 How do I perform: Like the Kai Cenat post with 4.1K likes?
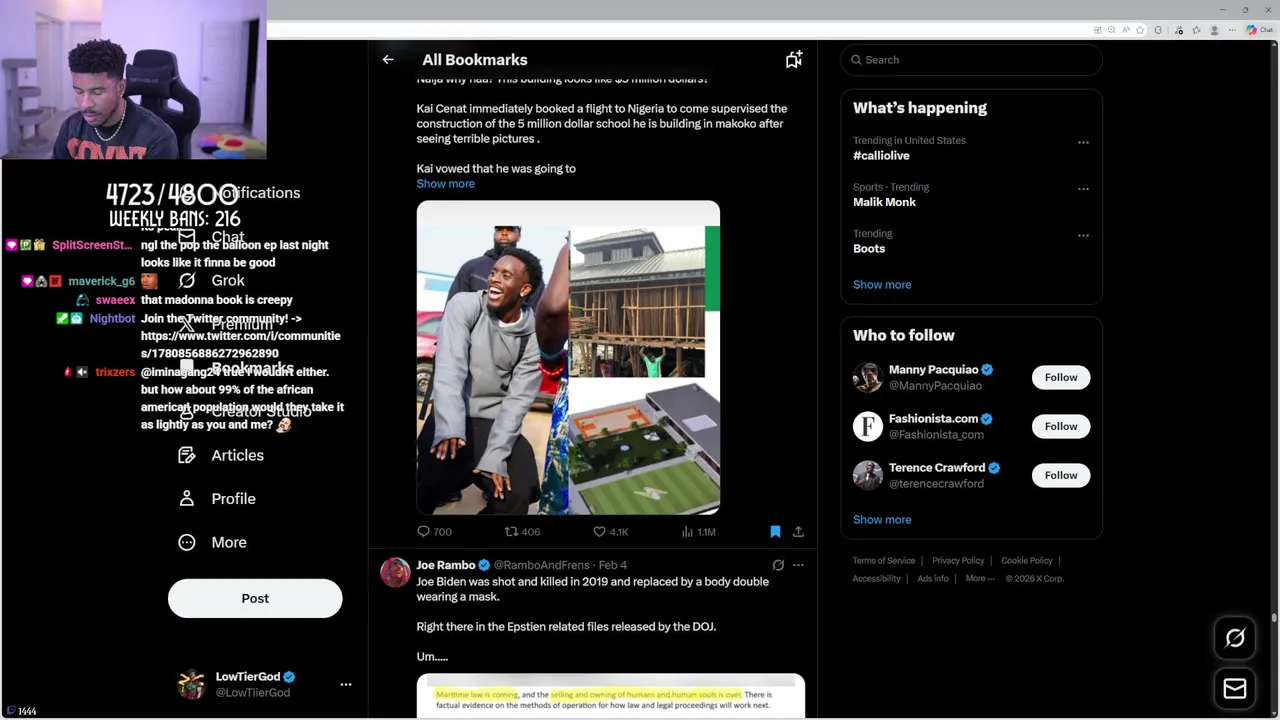click(x=610, y=532)
